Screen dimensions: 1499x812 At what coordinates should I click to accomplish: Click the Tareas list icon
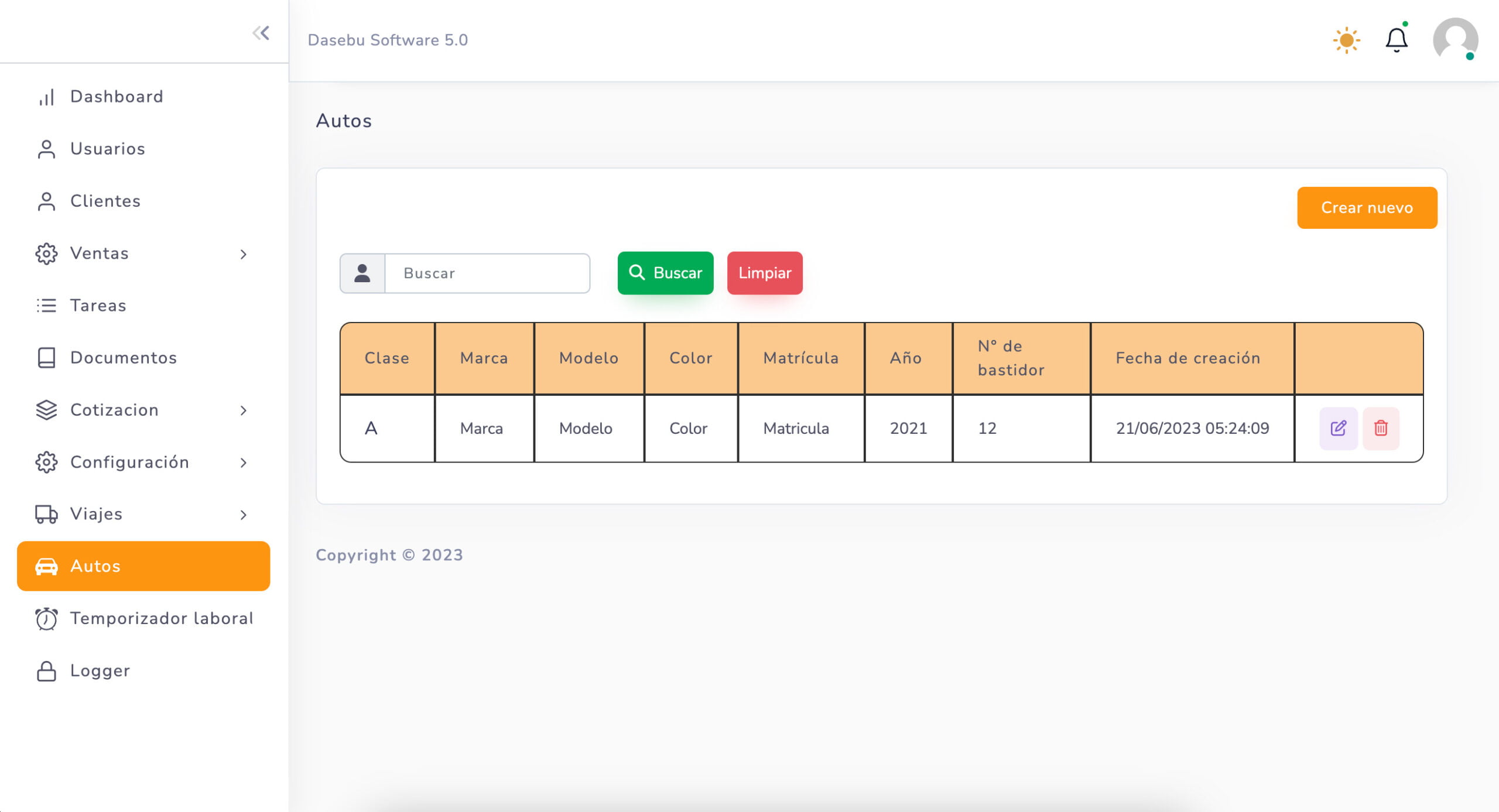(x=46, y=306)
